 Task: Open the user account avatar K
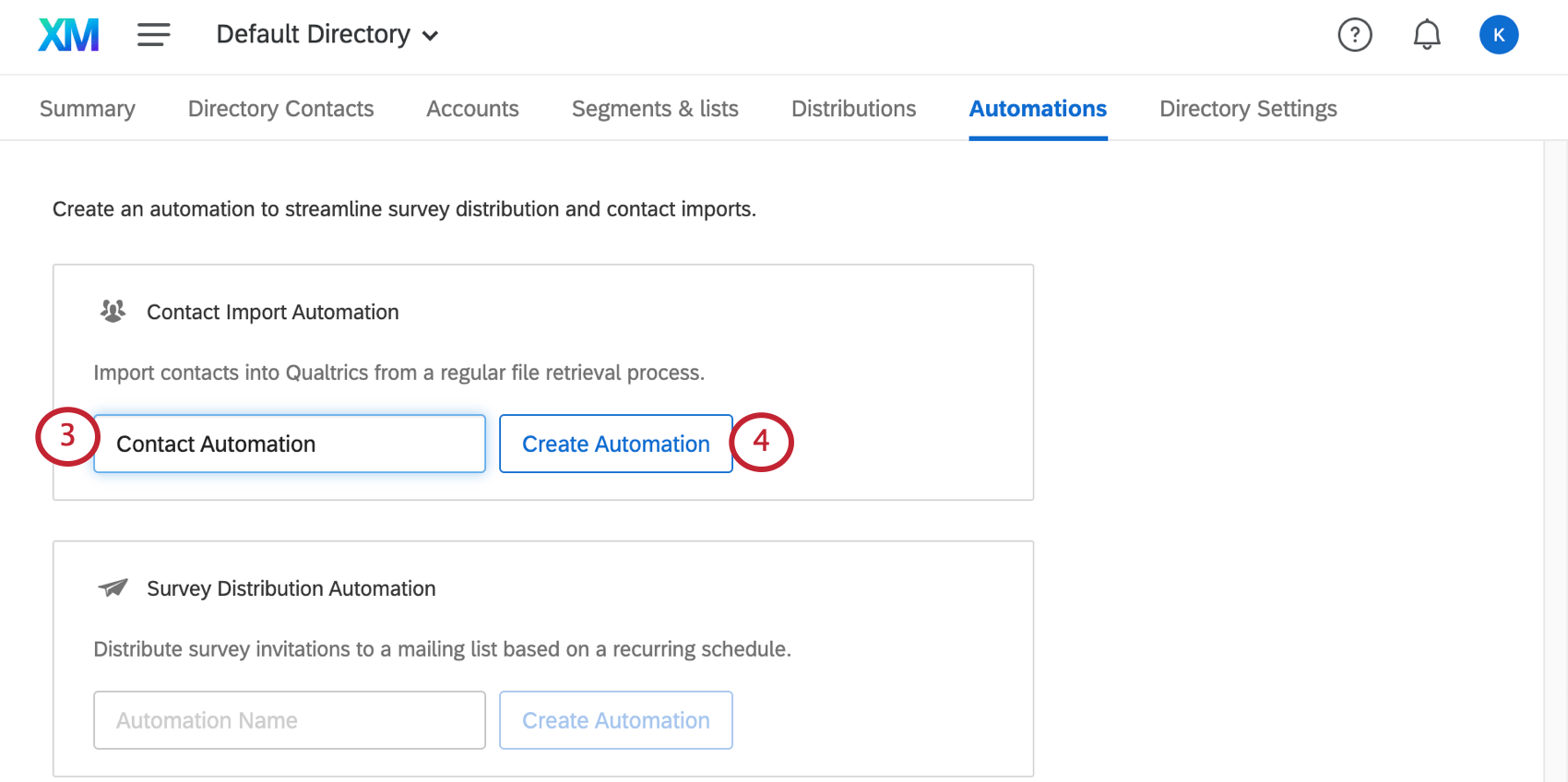click(1498, 35)
